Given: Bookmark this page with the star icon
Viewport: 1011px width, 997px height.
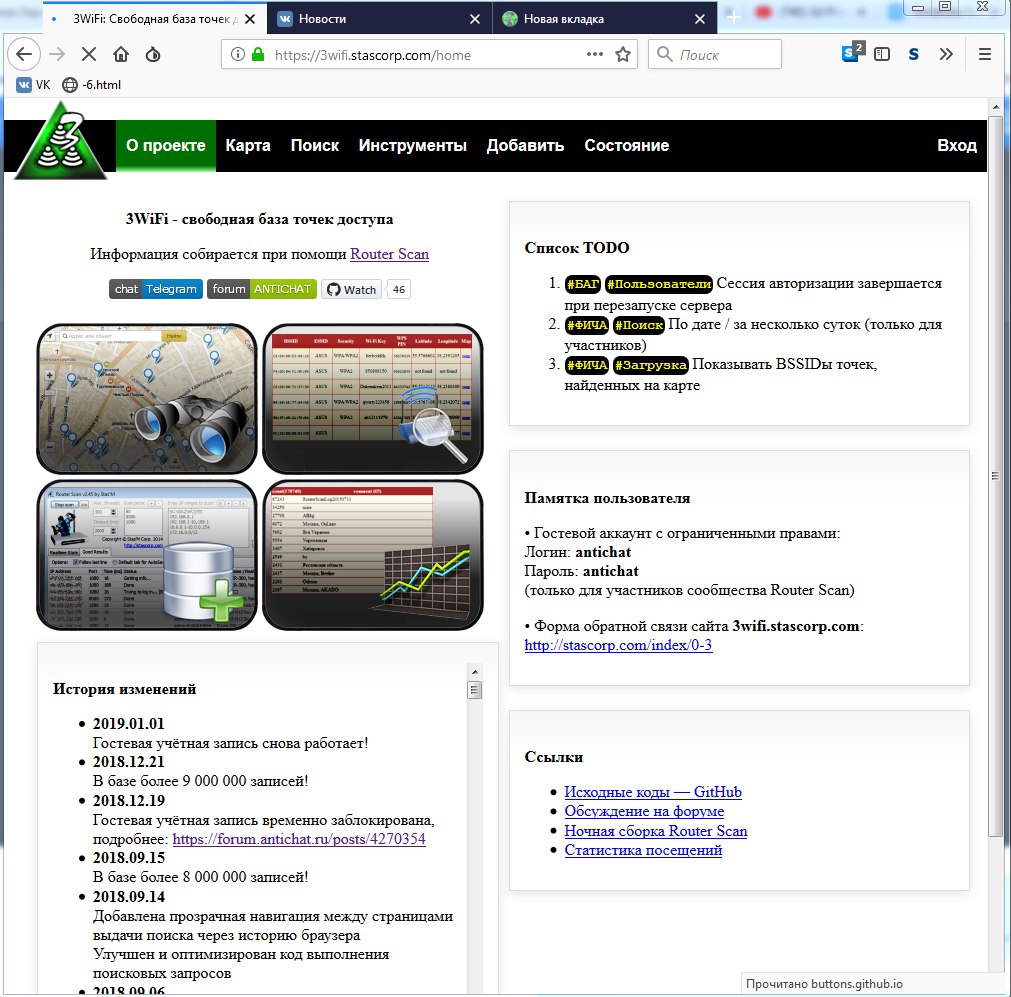Looking at the screenshot, I should (623, 54).
